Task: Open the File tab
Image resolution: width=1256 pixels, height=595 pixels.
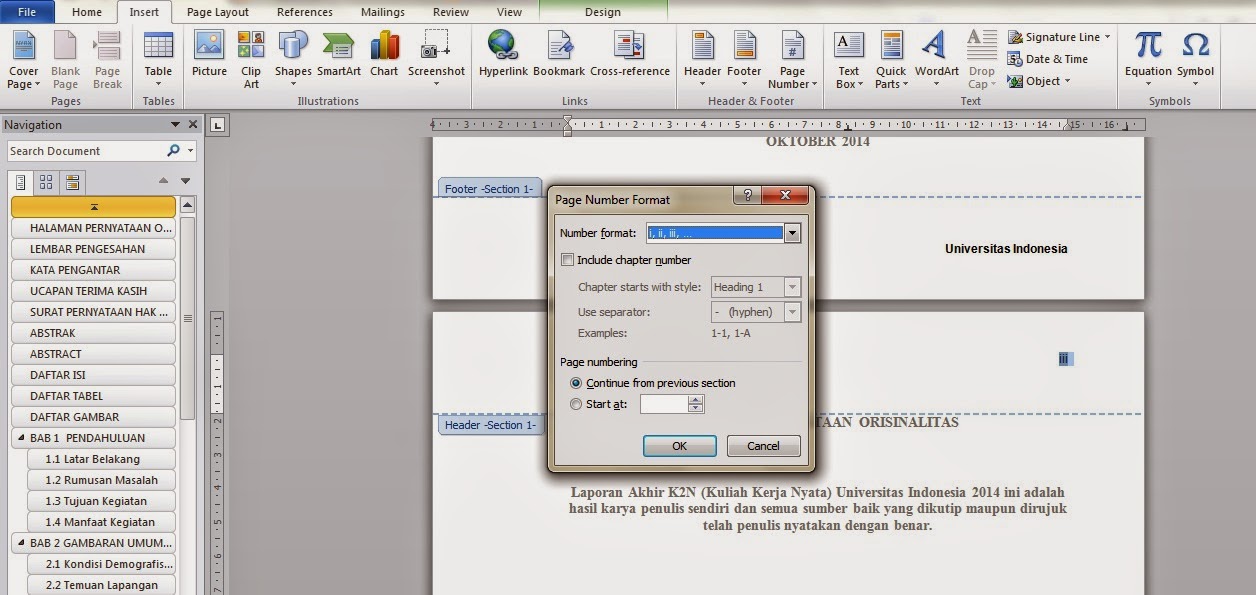Action: [28, 12]
